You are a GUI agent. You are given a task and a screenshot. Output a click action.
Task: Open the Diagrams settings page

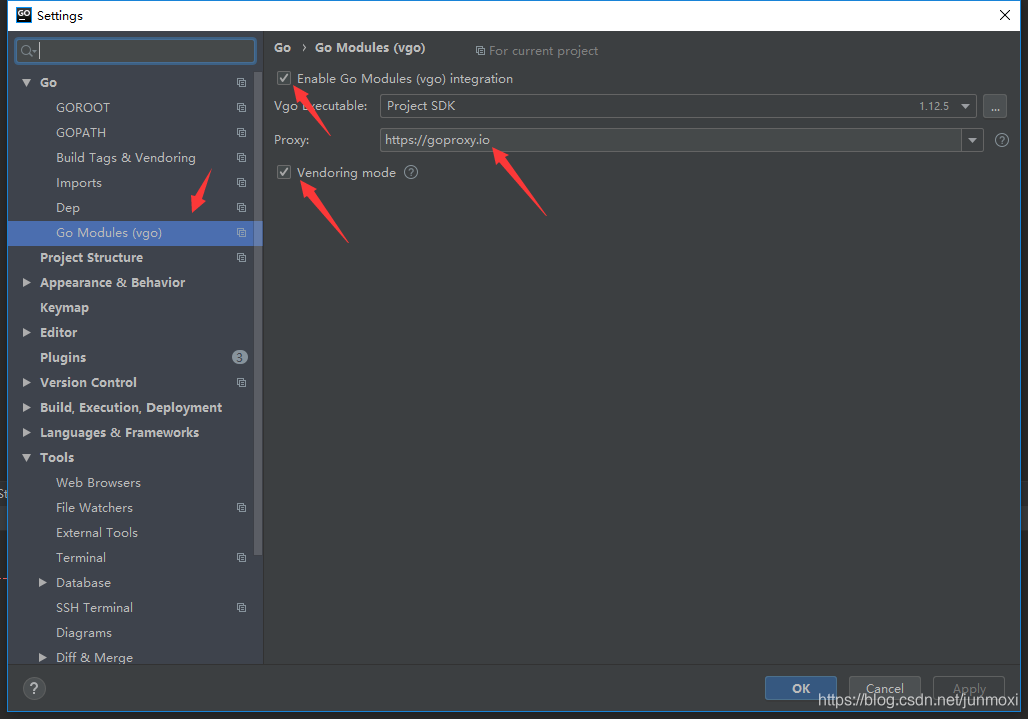pyautogui.click(x=84, y=632)
